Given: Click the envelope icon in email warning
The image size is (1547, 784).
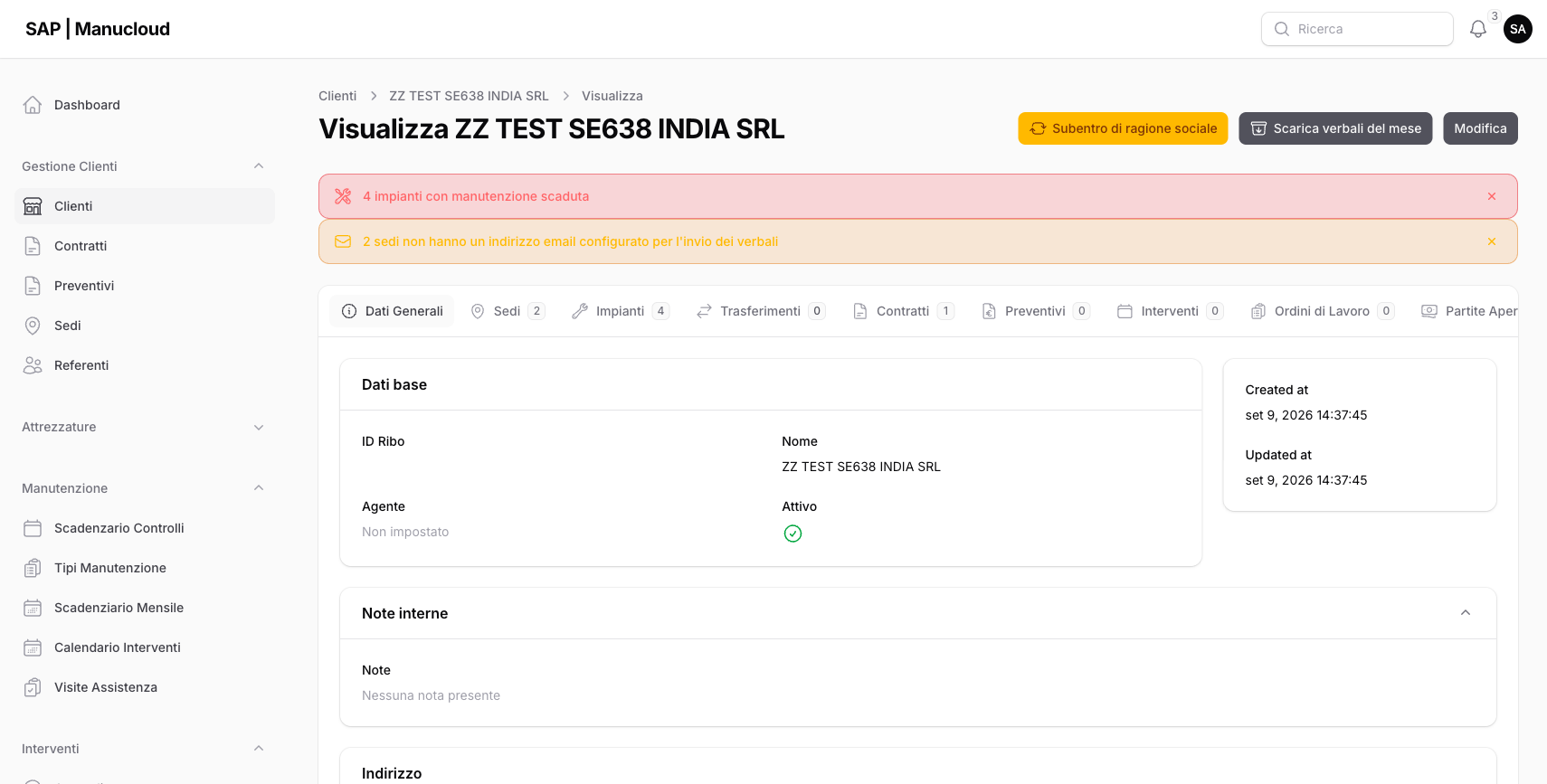Looking at the screenshot, I should [343, 241].
